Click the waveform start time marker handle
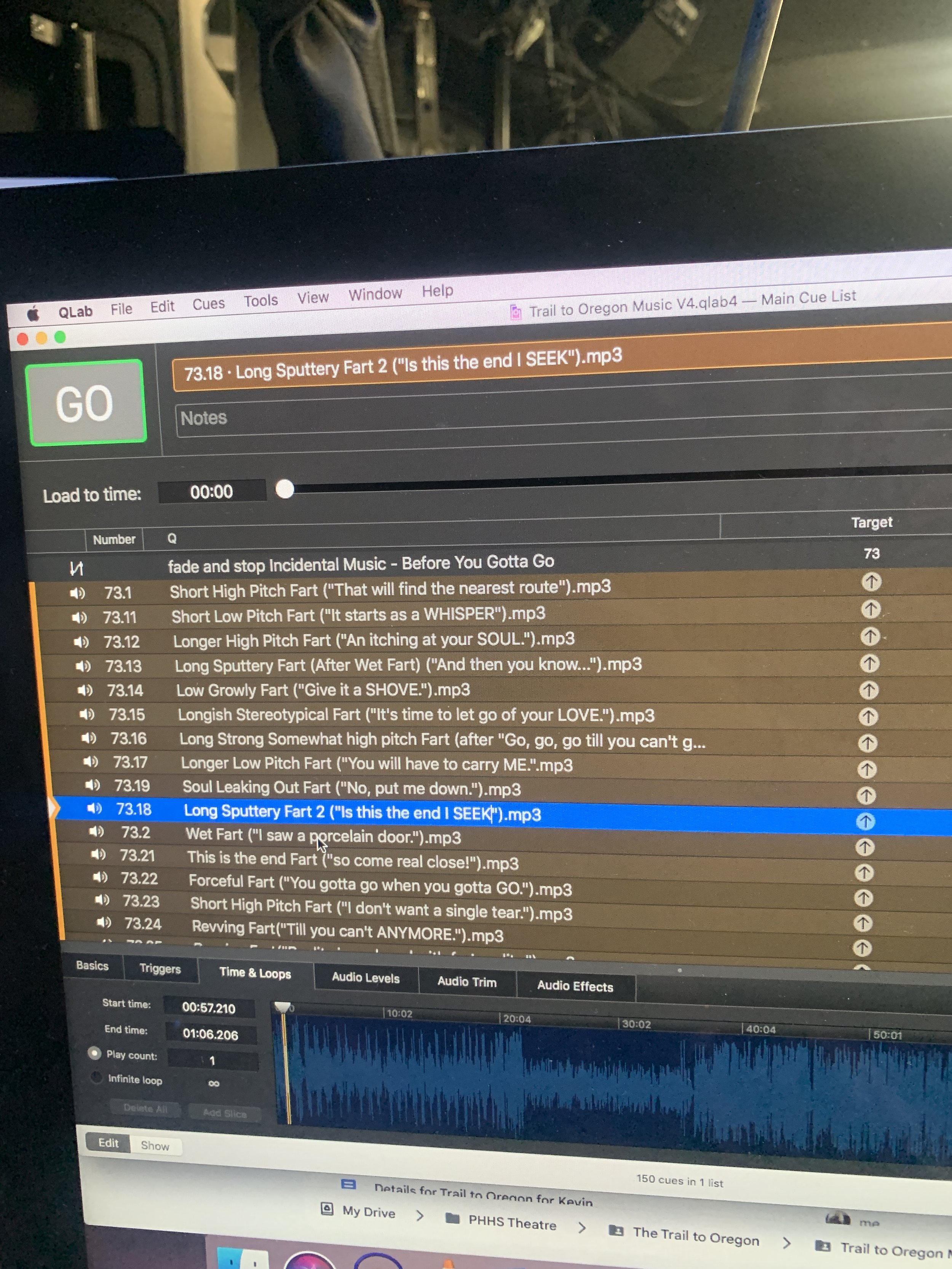 tap(282, 1007)
